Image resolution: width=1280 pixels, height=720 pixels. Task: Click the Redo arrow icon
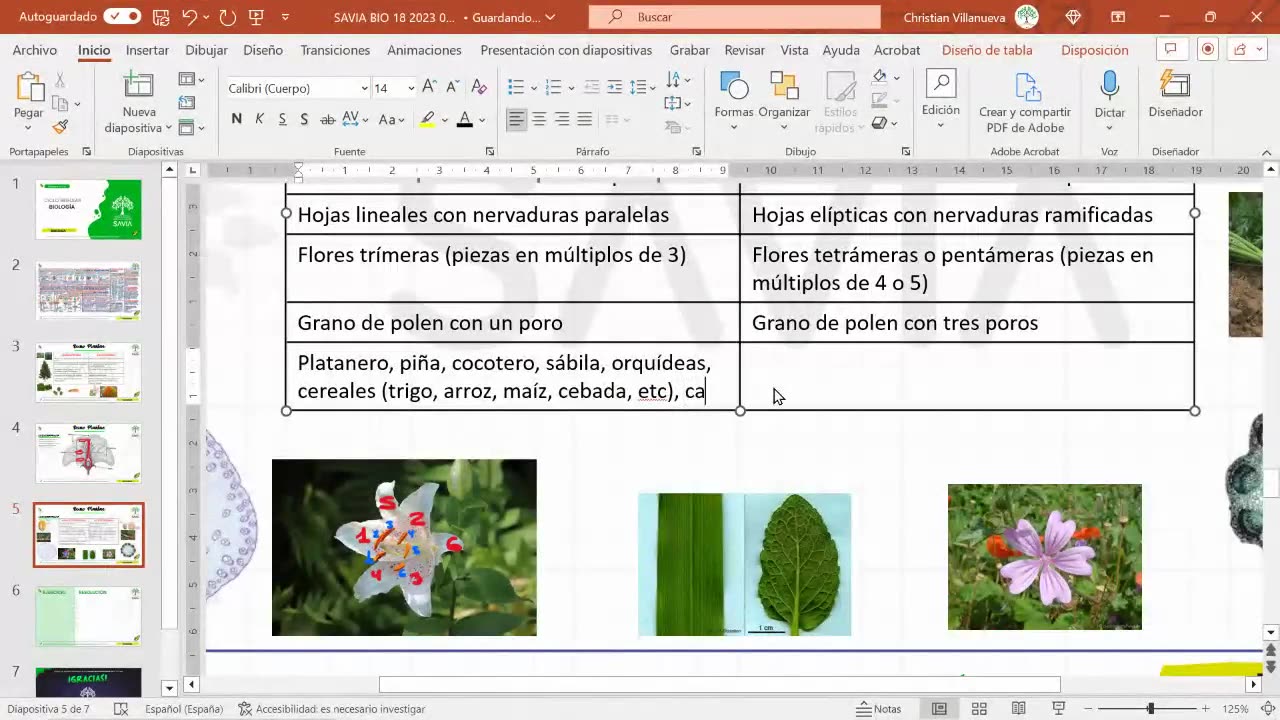point(227,17)
